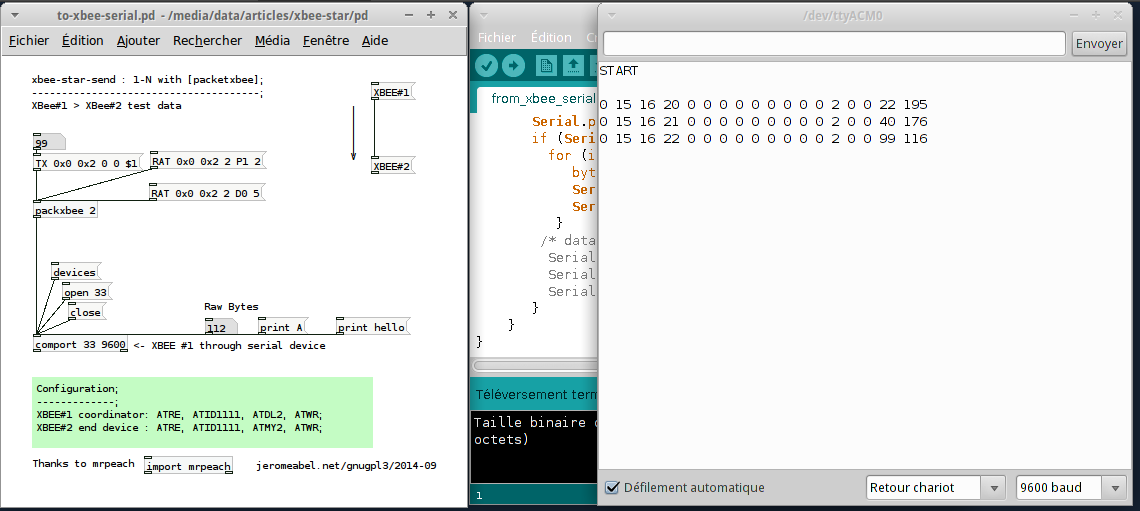1140x511 pixels.
Task: Click the 'RAT 0x0 0x2 2 P1 2' message box
Action: click(207, 161)
